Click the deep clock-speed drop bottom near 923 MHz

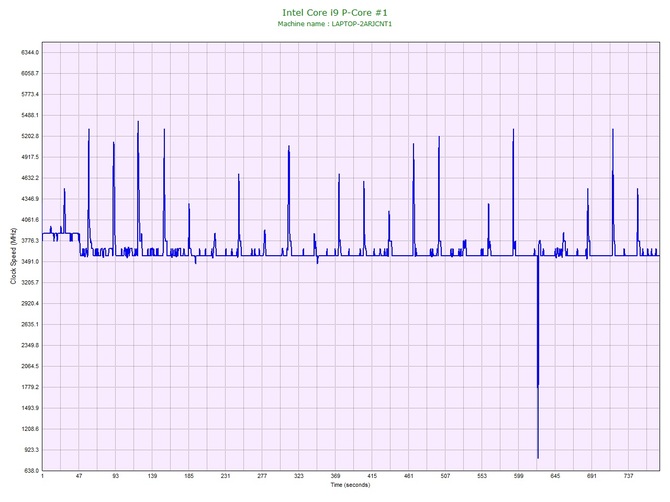(x=538, y=458)
